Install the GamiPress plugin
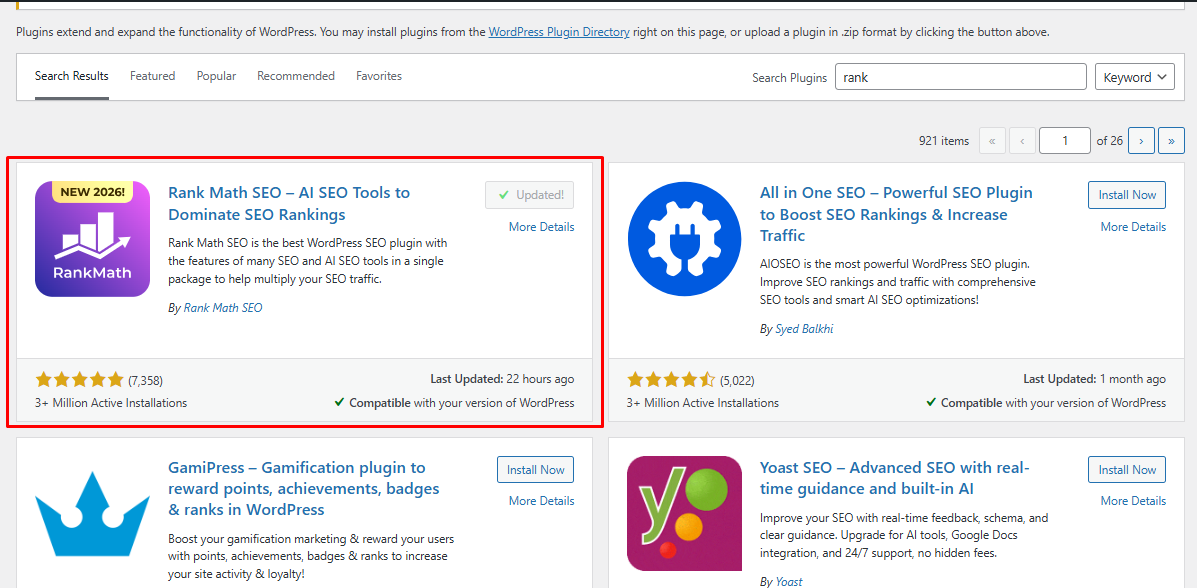1197x588 pixels. click(x=536, y=470)
